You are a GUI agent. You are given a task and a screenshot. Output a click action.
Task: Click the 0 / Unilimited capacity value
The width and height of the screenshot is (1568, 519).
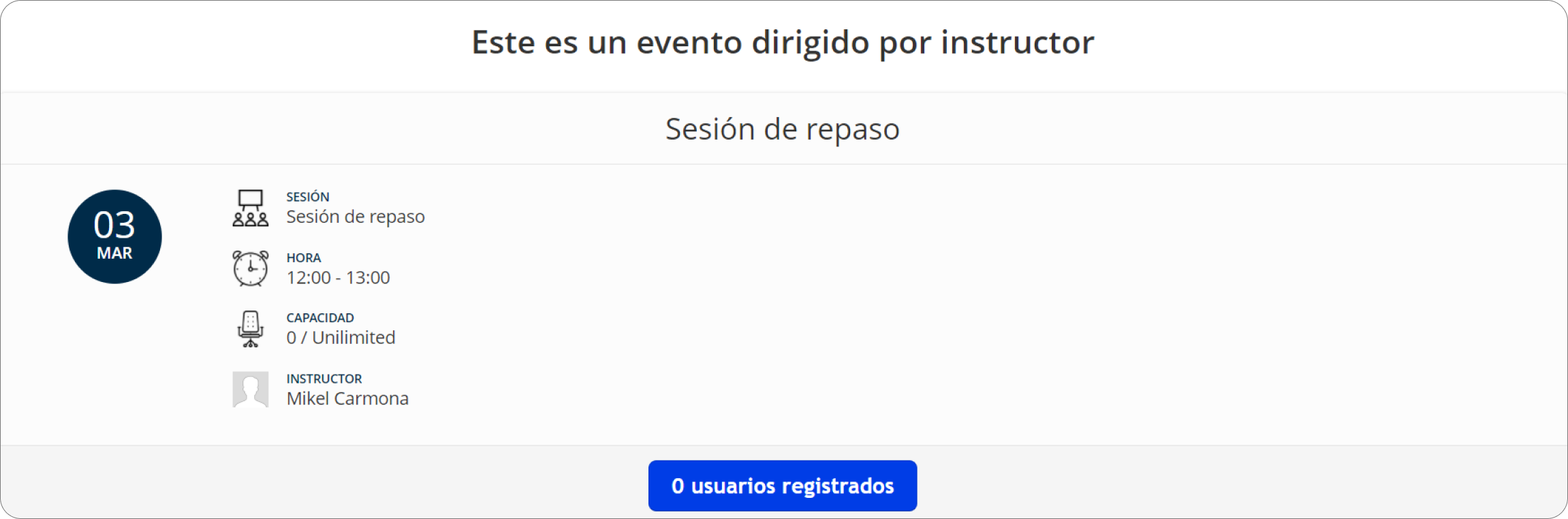click(341, 338)
